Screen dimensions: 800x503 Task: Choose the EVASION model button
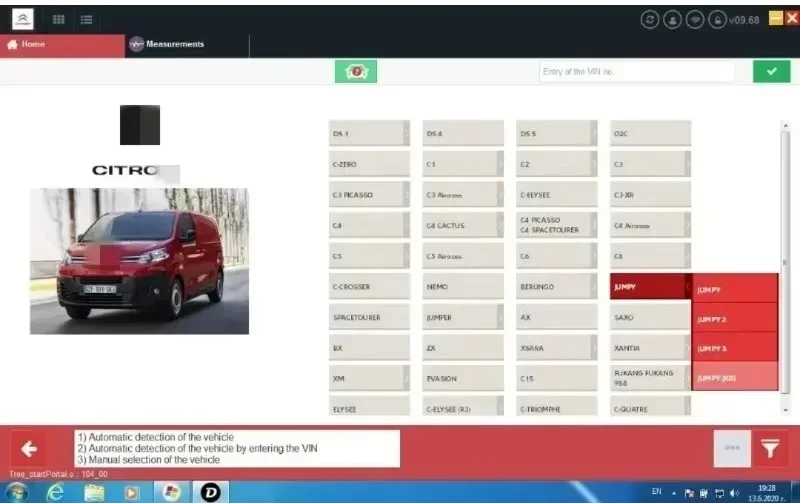pos(463,379)
